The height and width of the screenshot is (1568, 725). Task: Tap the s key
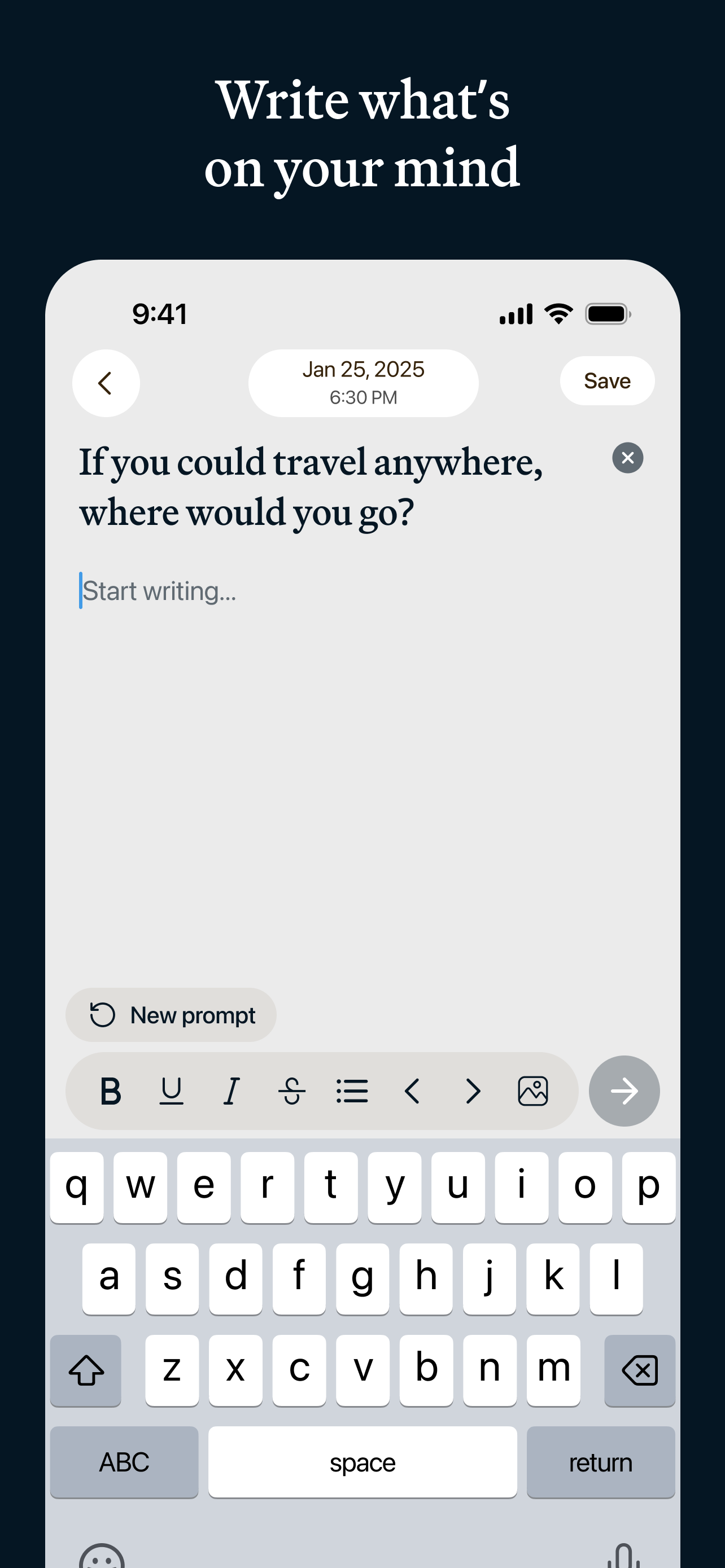click(x=172, y=1278)
